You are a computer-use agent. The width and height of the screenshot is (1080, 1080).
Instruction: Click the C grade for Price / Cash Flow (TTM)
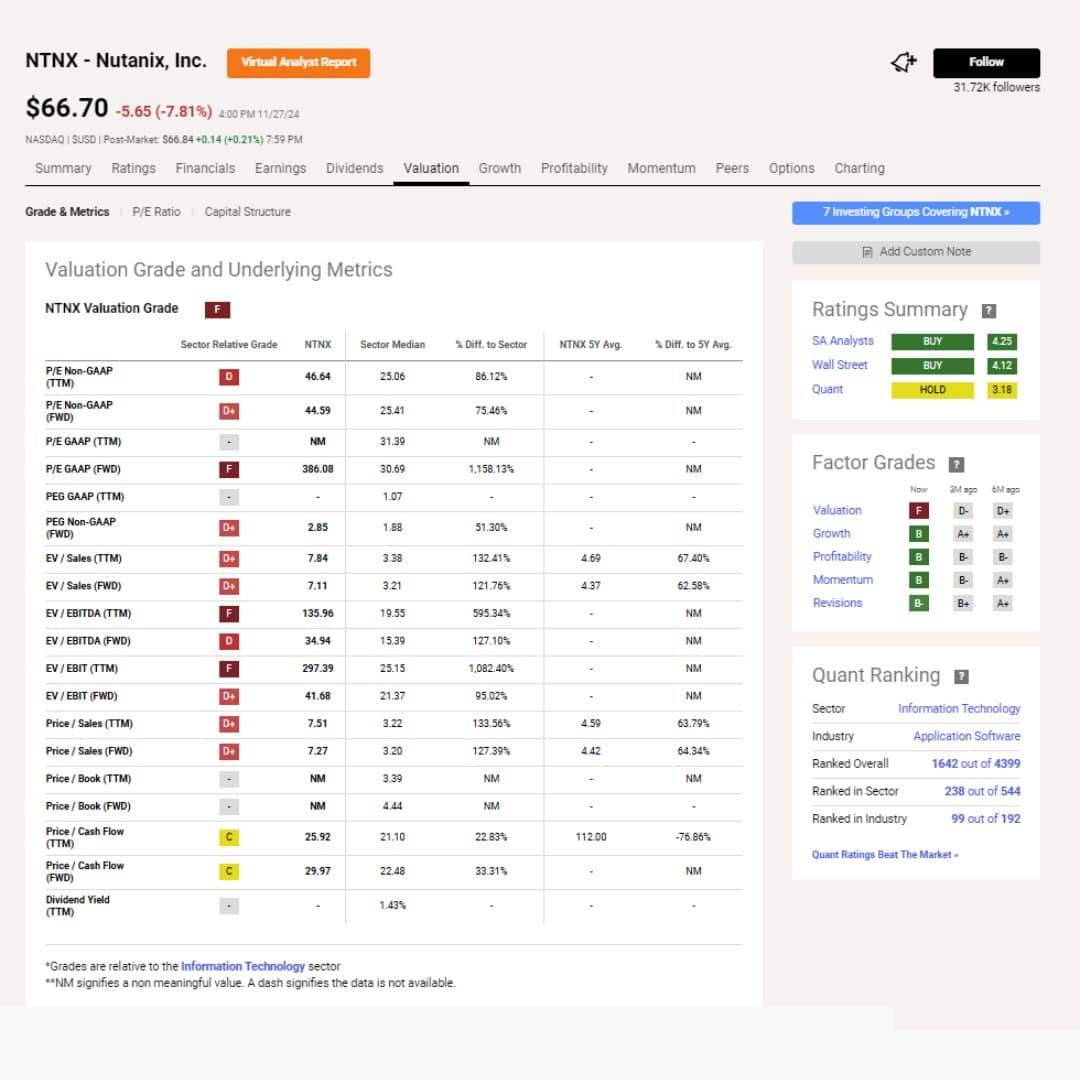point(229,838)
